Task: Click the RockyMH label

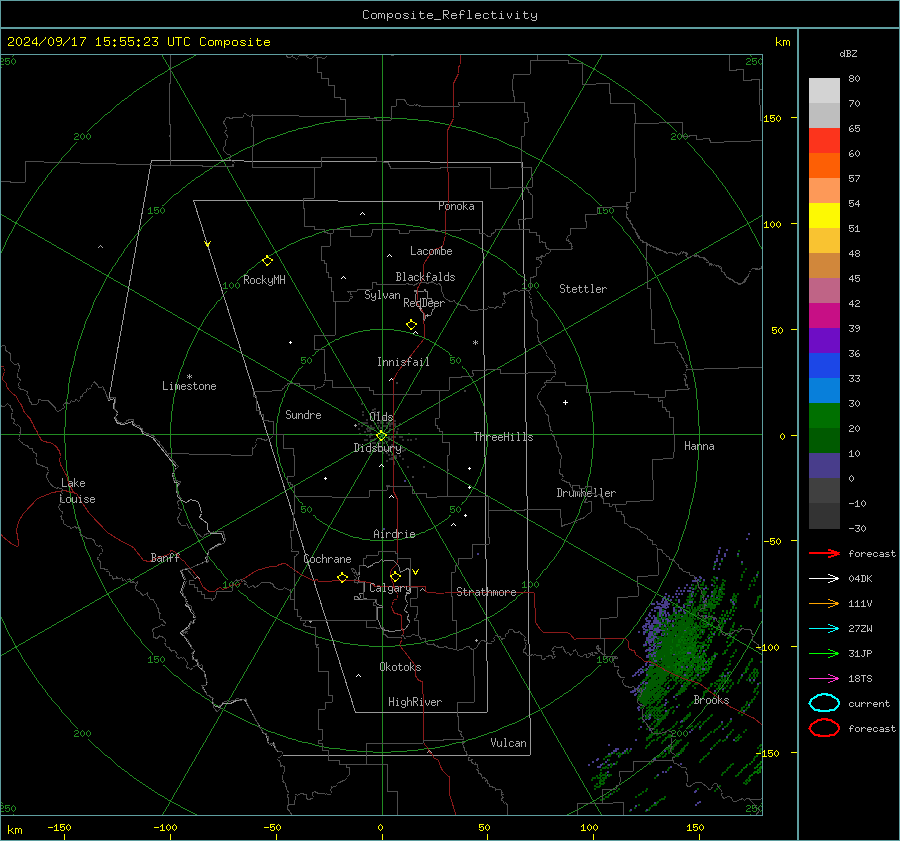Action: [264, 280]
